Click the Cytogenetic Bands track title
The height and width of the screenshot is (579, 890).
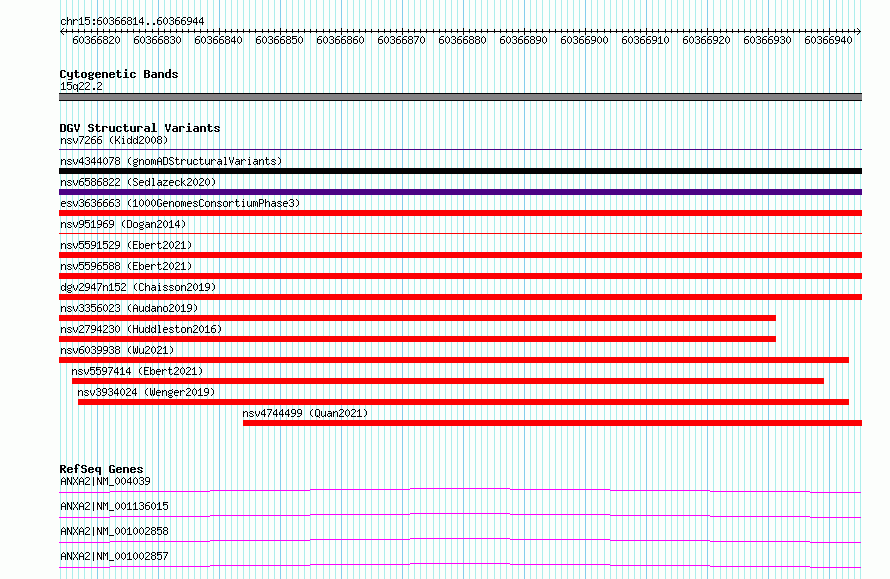click(x=119, y=74)
